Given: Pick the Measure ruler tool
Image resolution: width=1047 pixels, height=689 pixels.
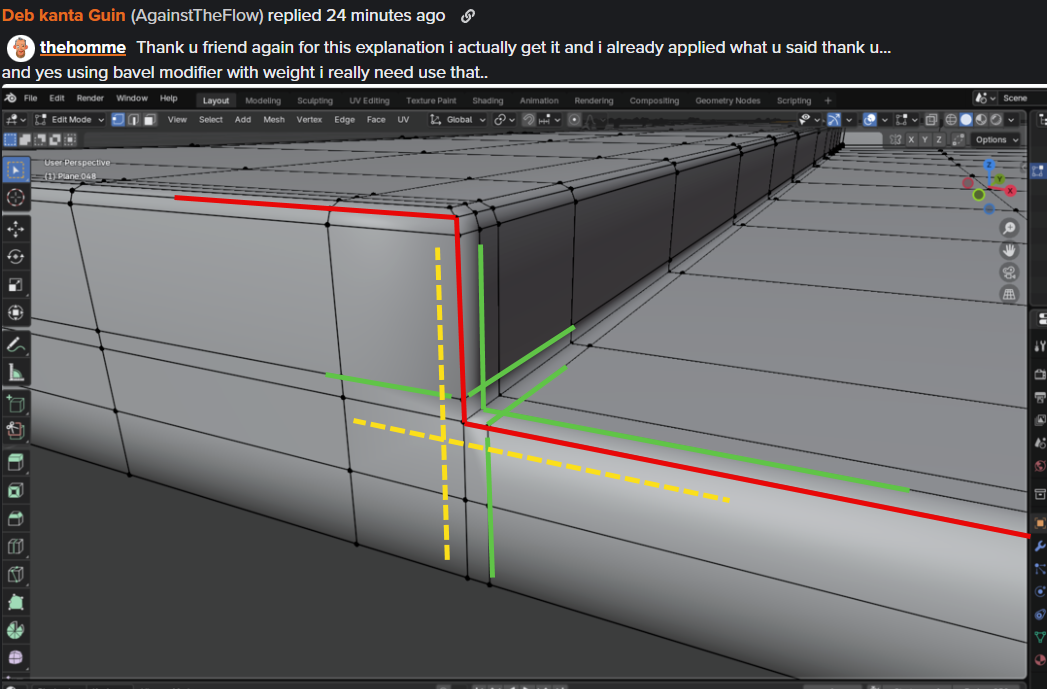Looking at the screenshot, I should pyautogui.click(x=15, y=373).
